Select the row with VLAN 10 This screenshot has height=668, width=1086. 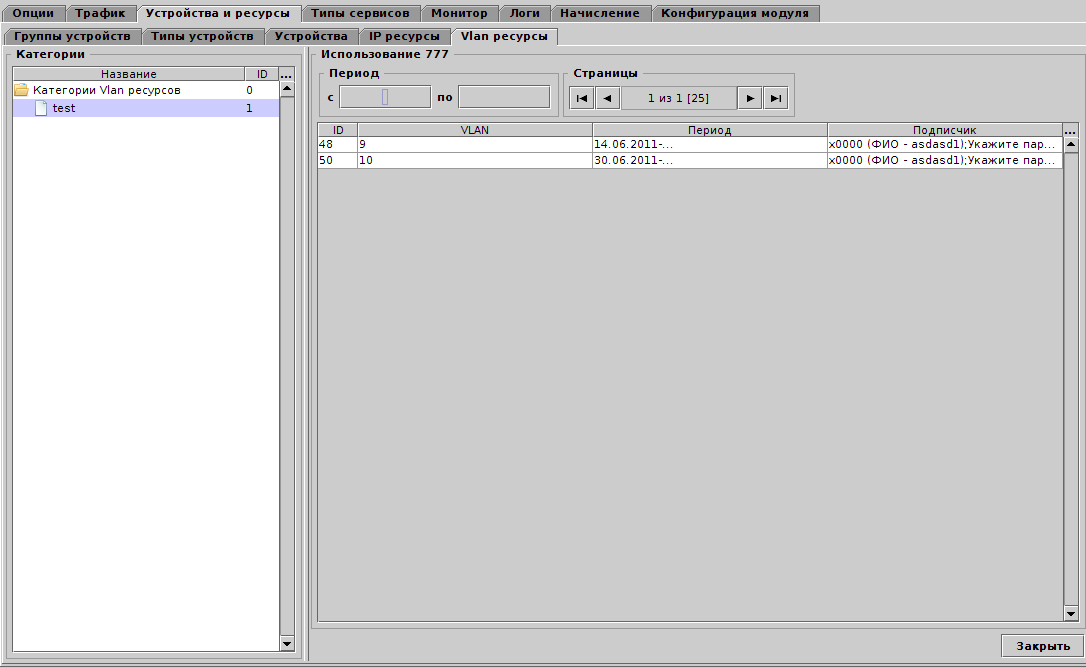(474, 160)
